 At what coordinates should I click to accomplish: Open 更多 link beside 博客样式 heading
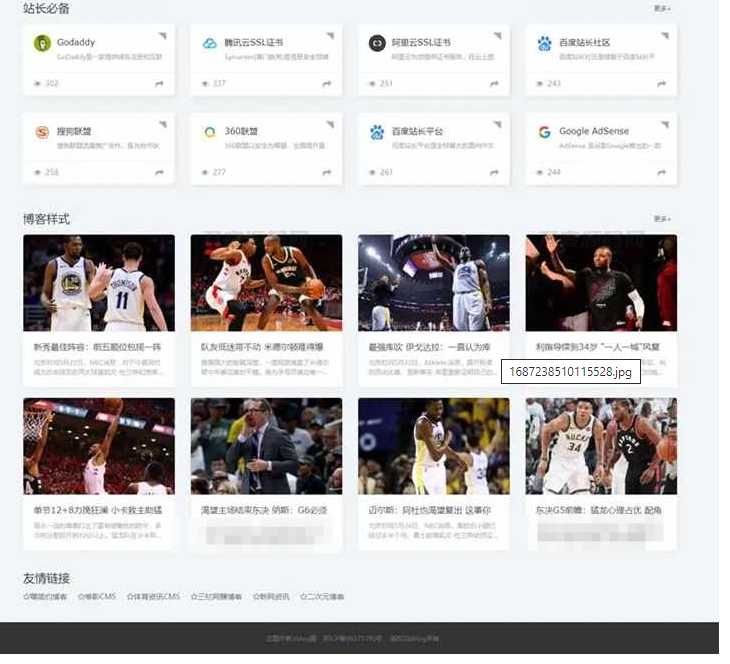click(661, 219)
